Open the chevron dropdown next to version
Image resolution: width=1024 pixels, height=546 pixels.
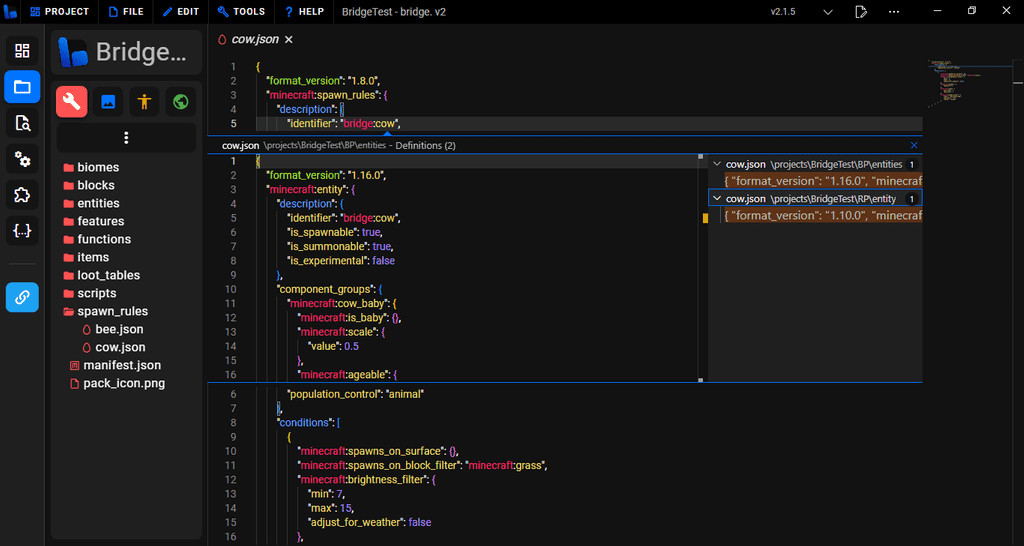click(x=827, y=12)
